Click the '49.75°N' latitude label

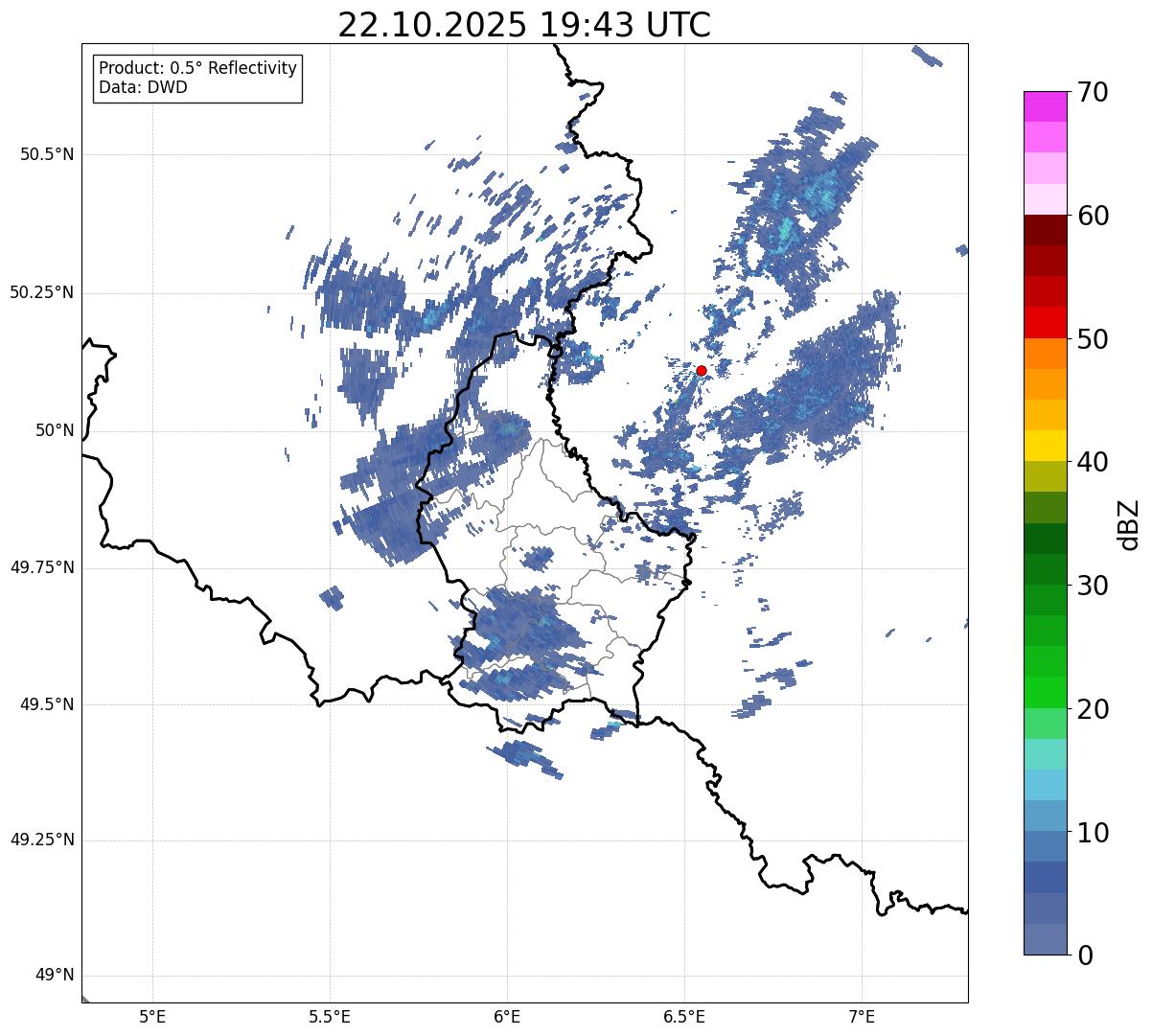tap(42, 567)
